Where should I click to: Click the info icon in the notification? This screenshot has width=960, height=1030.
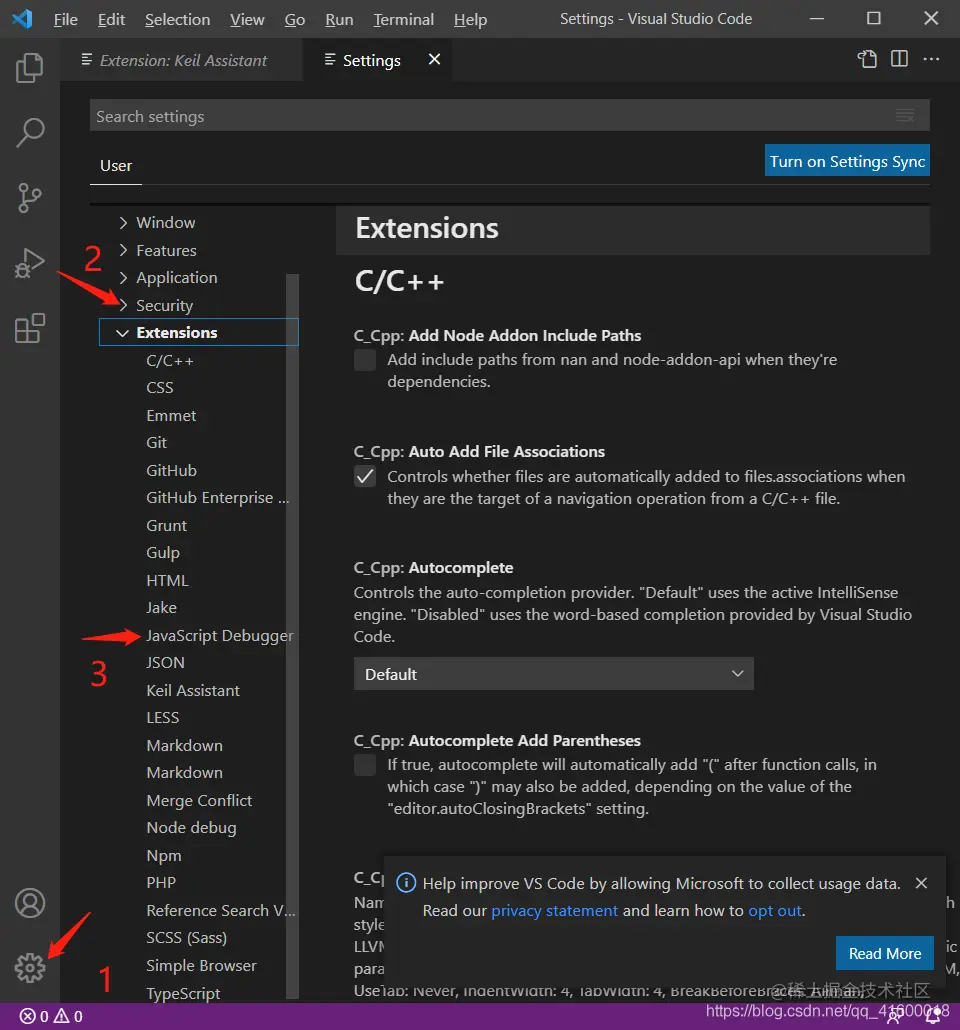[x=406, y=883]
